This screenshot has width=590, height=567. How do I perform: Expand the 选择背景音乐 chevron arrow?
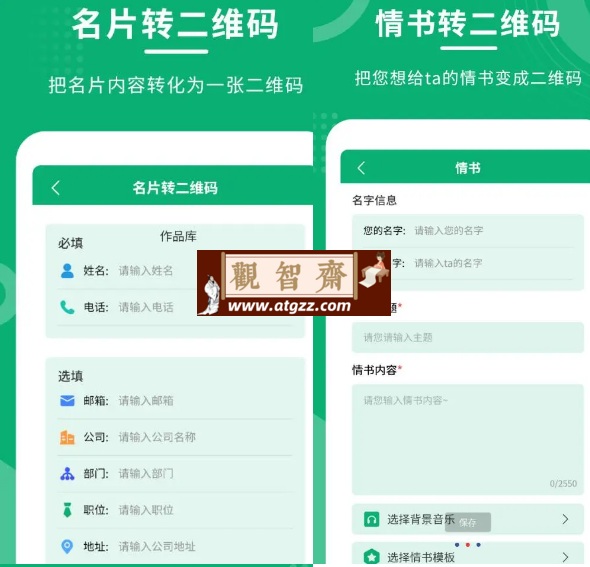coord(565,519)
